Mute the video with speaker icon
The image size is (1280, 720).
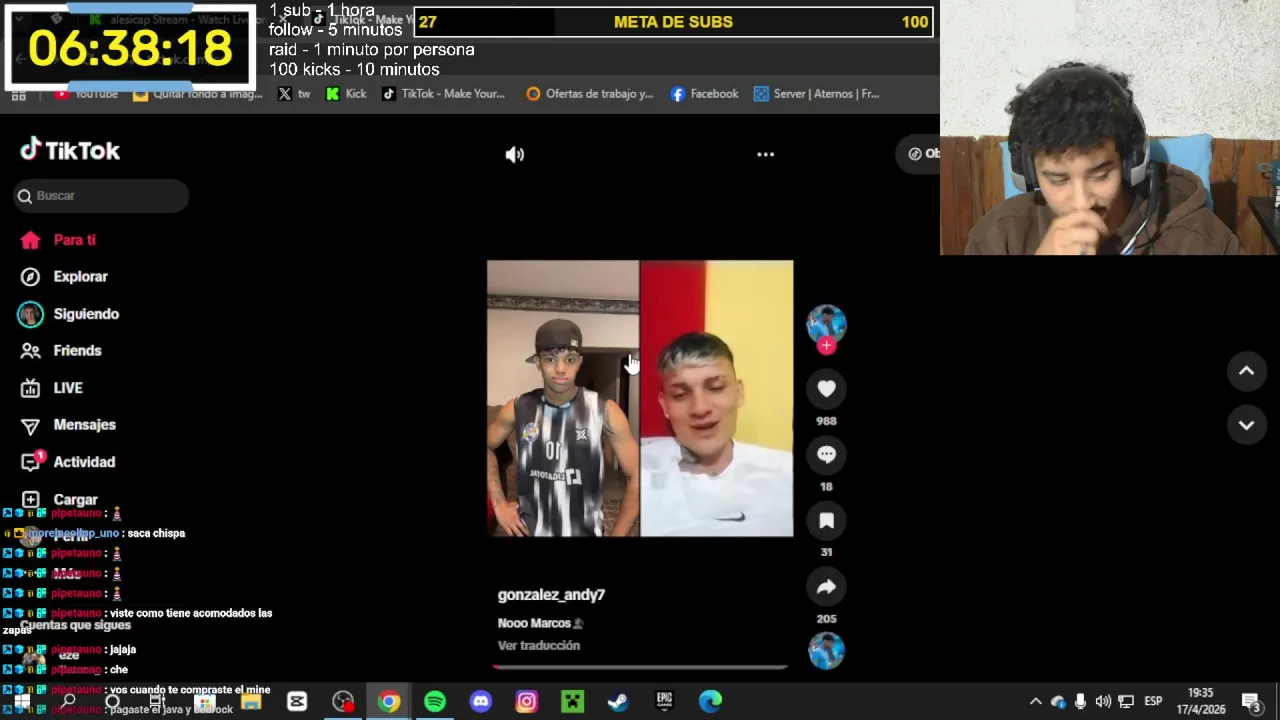514,155
